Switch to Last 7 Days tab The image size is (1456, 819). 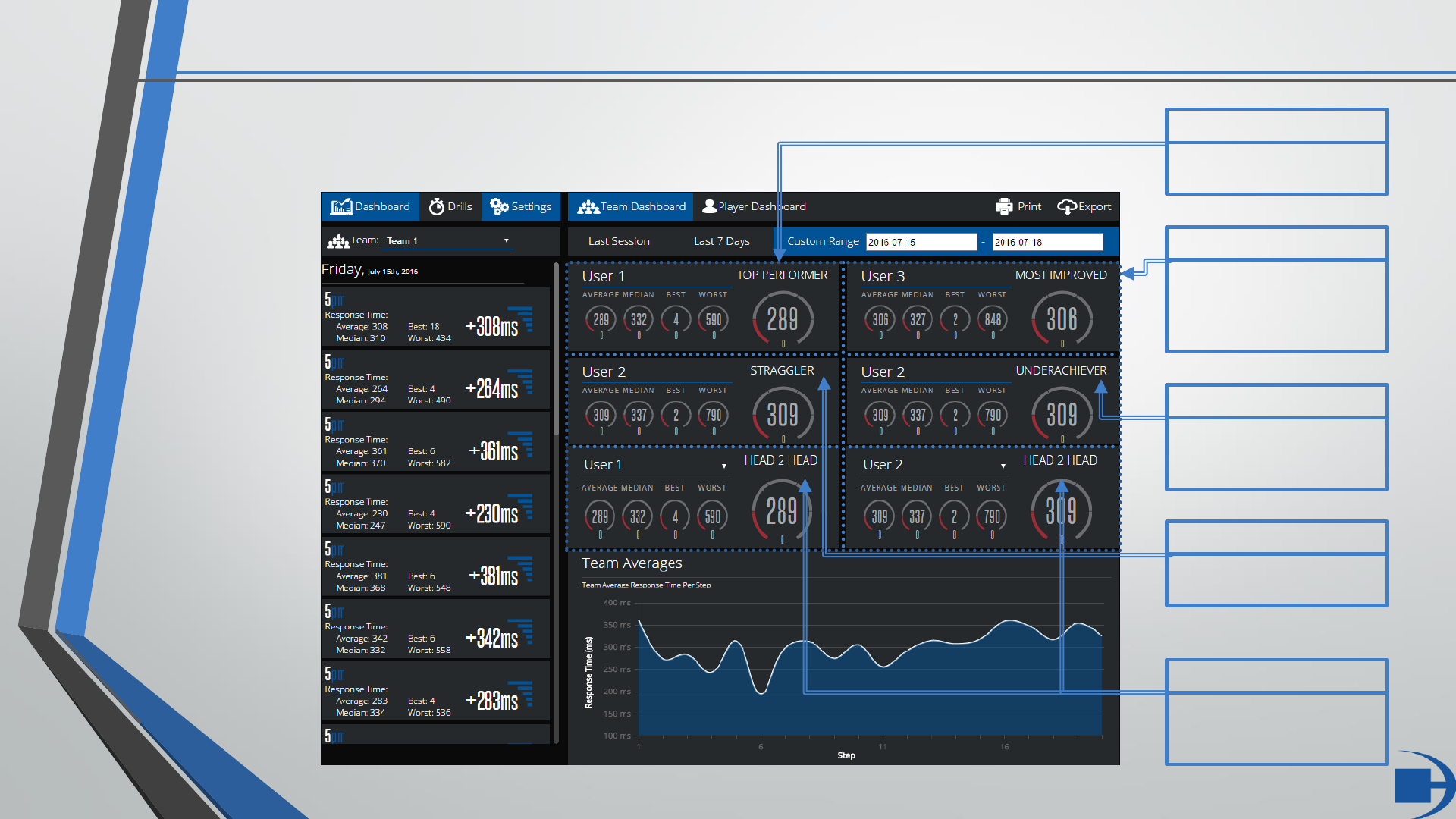pos(721,241)
